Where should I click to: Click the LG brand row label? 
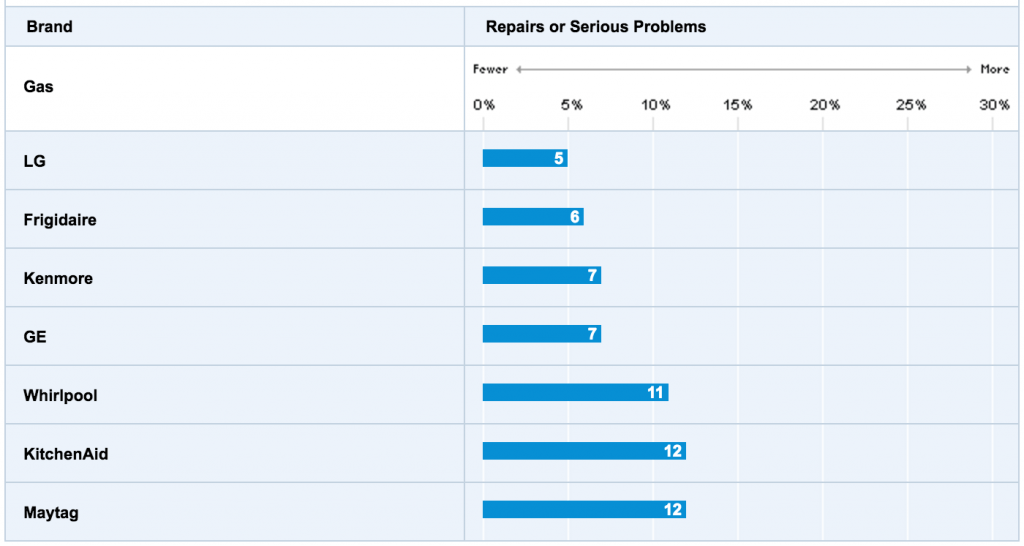coord(35,160)
